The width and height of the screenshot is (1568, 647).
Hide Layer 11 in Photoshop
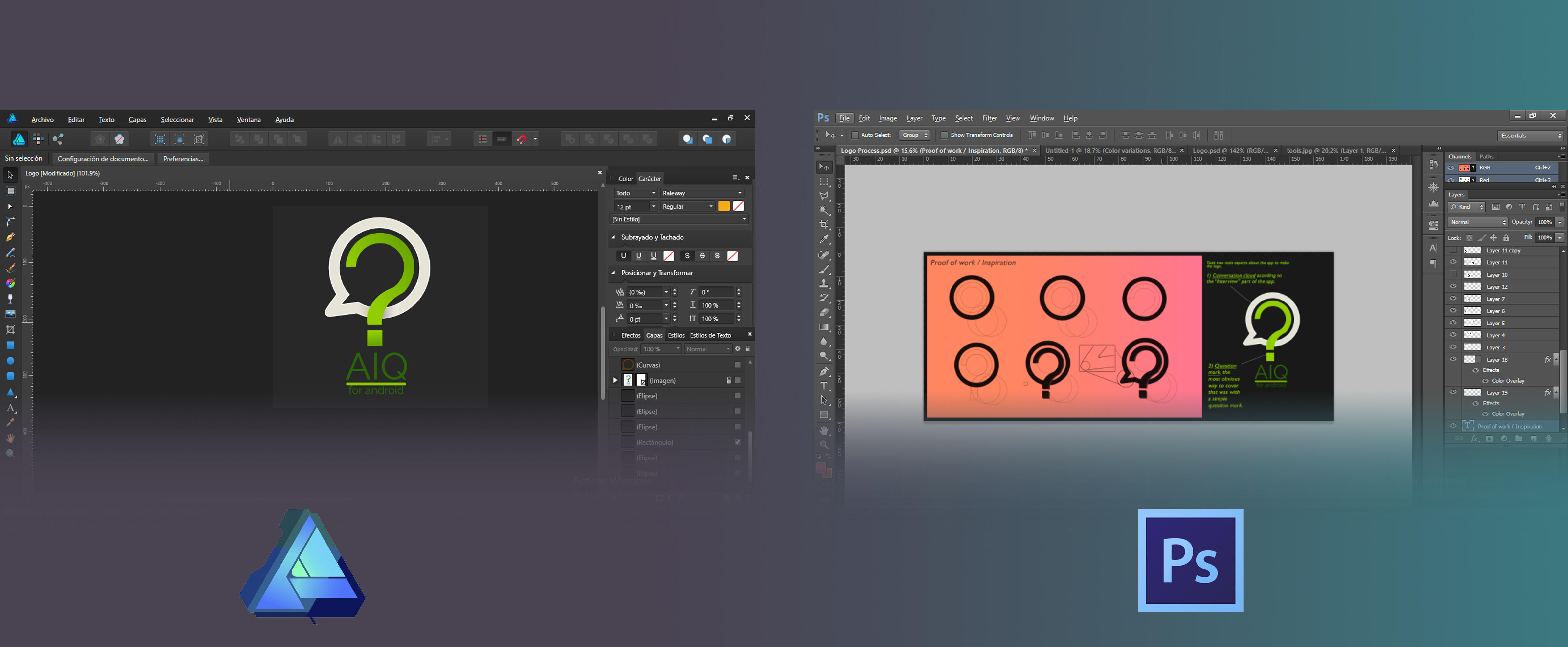[x=1453, y=262]
